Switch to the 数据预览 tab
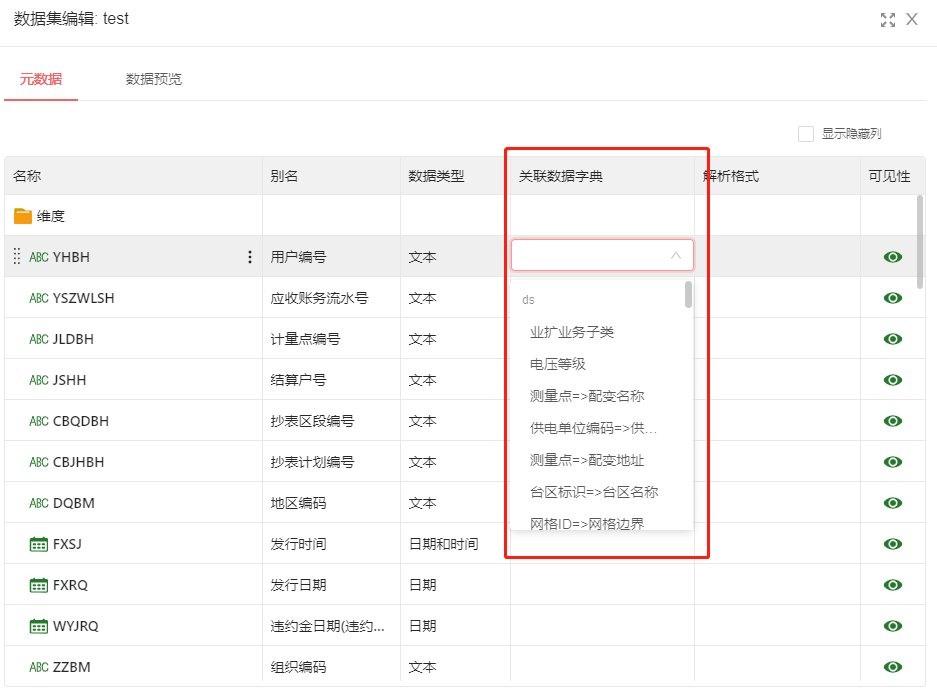Screen dimensions: 937x694 (x=154, y=79)
